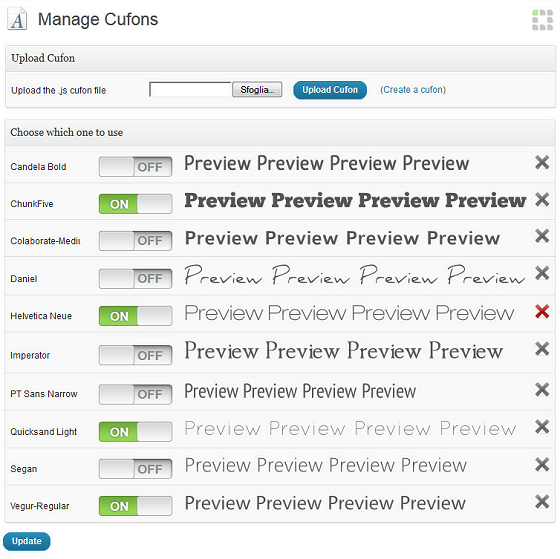The image size is (560, 559).
Task: Turn on the Segan toggle
Action: pyautogui.click(x=135, y=469)
